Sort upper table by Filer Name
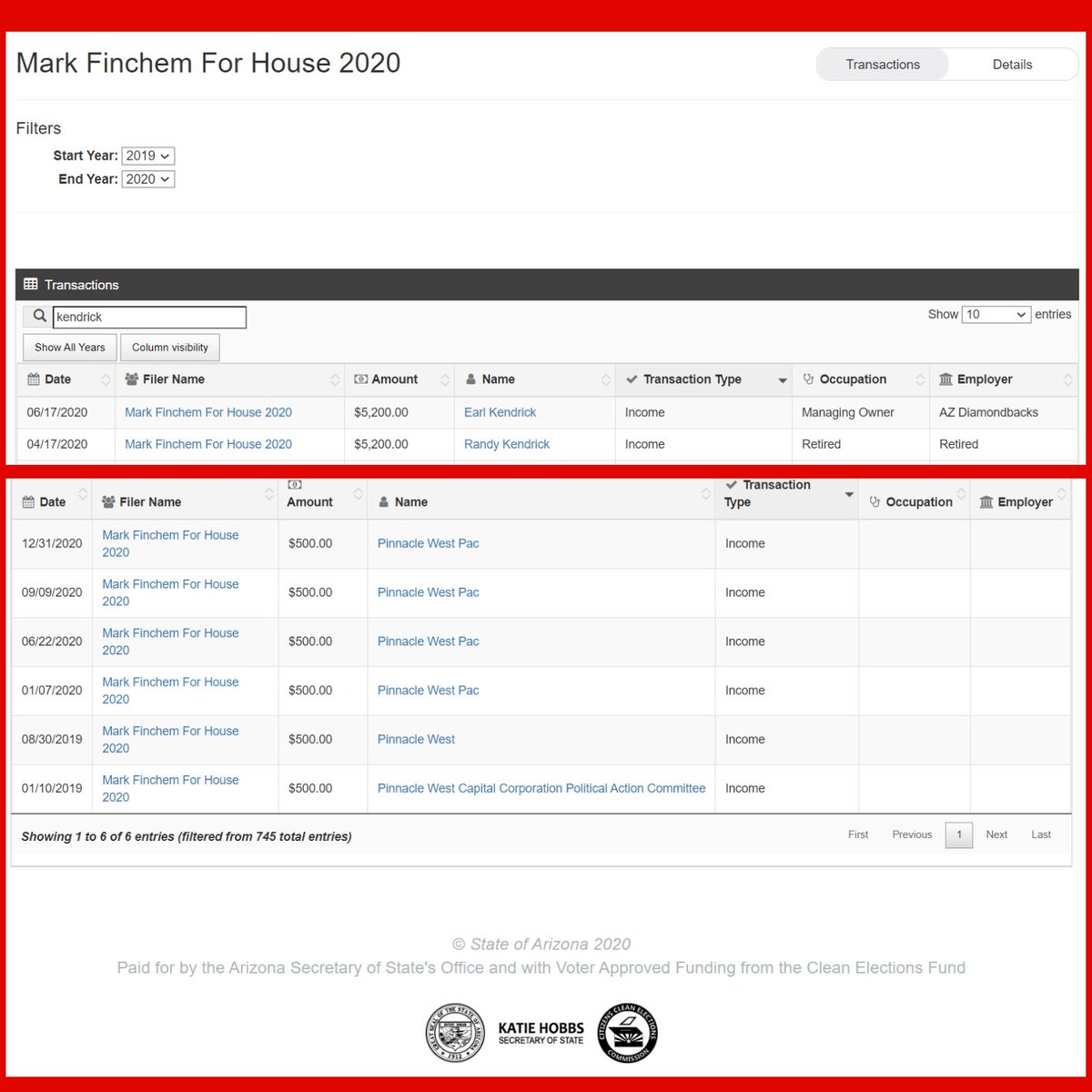1092x1092 pixels. point(229,379)
